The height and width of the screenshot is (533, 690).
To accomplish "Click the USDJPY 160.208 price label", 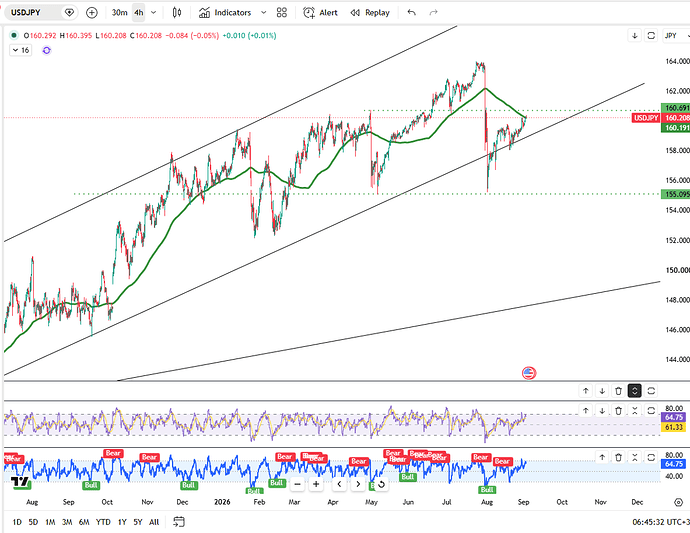I will tap(661, 118).
